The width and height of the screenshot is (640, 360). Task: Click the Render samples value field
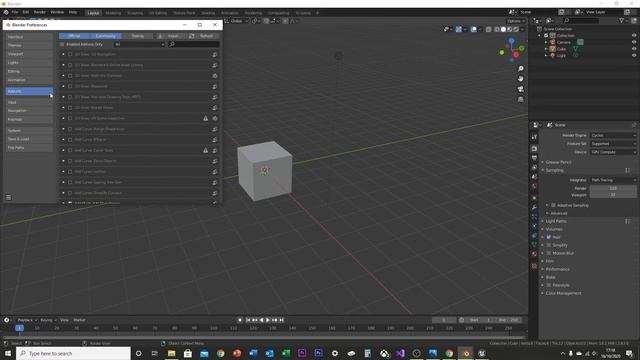613,188
